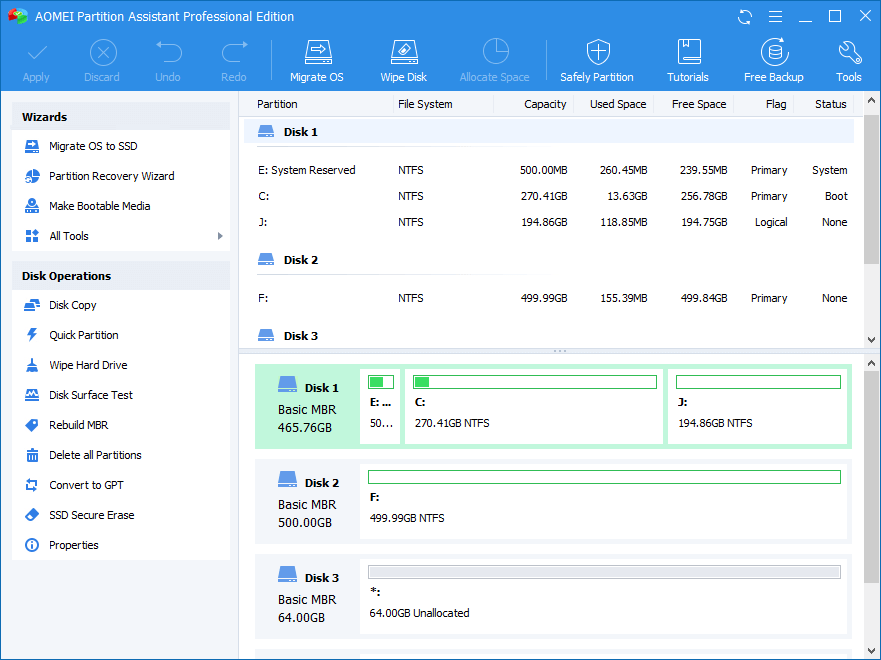Click the partition list scroll up arrow
This screenshot has height=660, width=881.
[x=871, y=101]
